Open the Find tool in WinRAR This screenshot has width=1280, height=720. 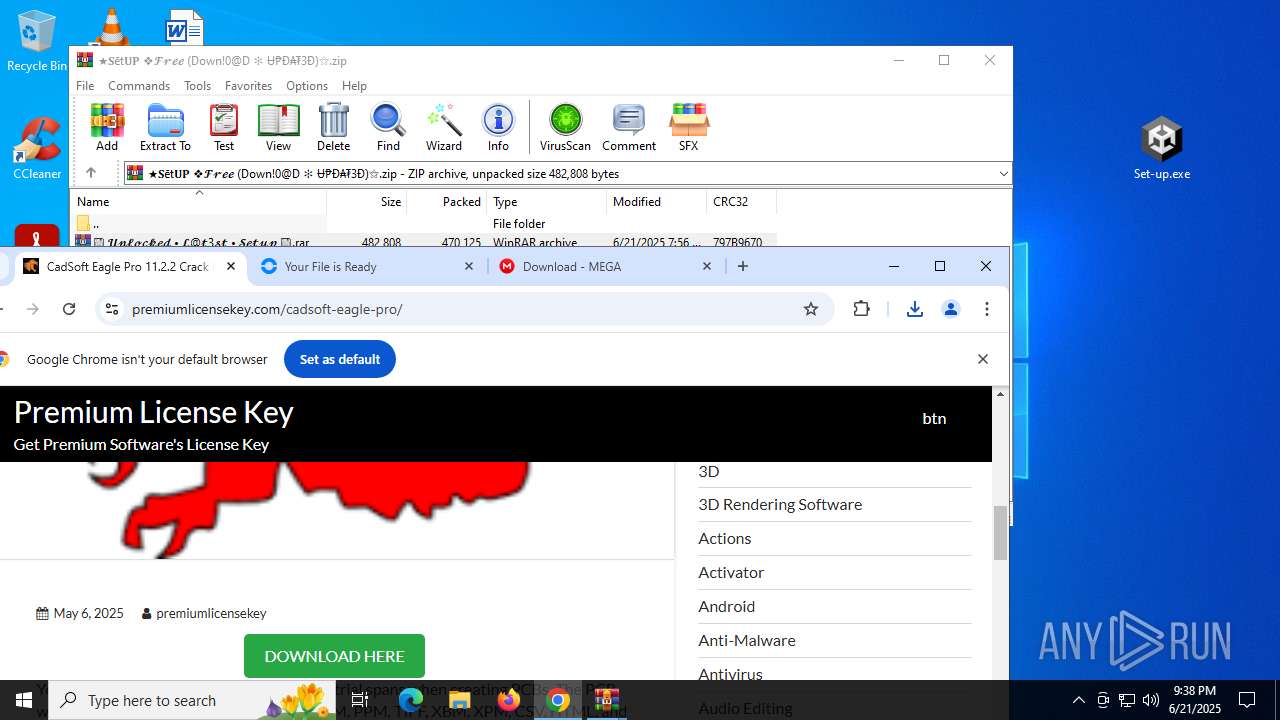pyautogui.click(x=388, y=127)
